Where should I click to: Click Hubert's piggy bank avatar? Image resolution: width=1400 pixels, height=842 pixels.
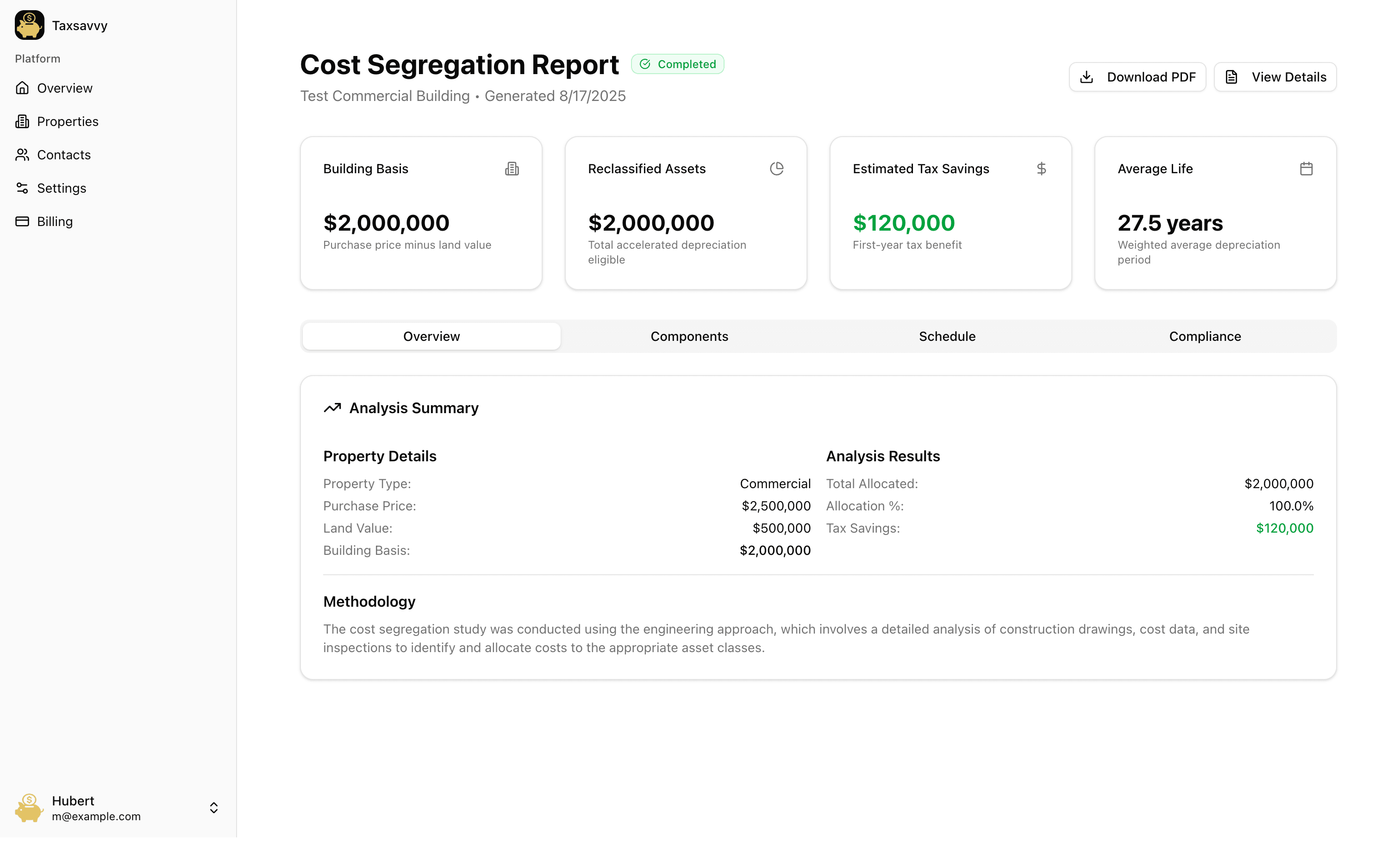coord(29,807)
